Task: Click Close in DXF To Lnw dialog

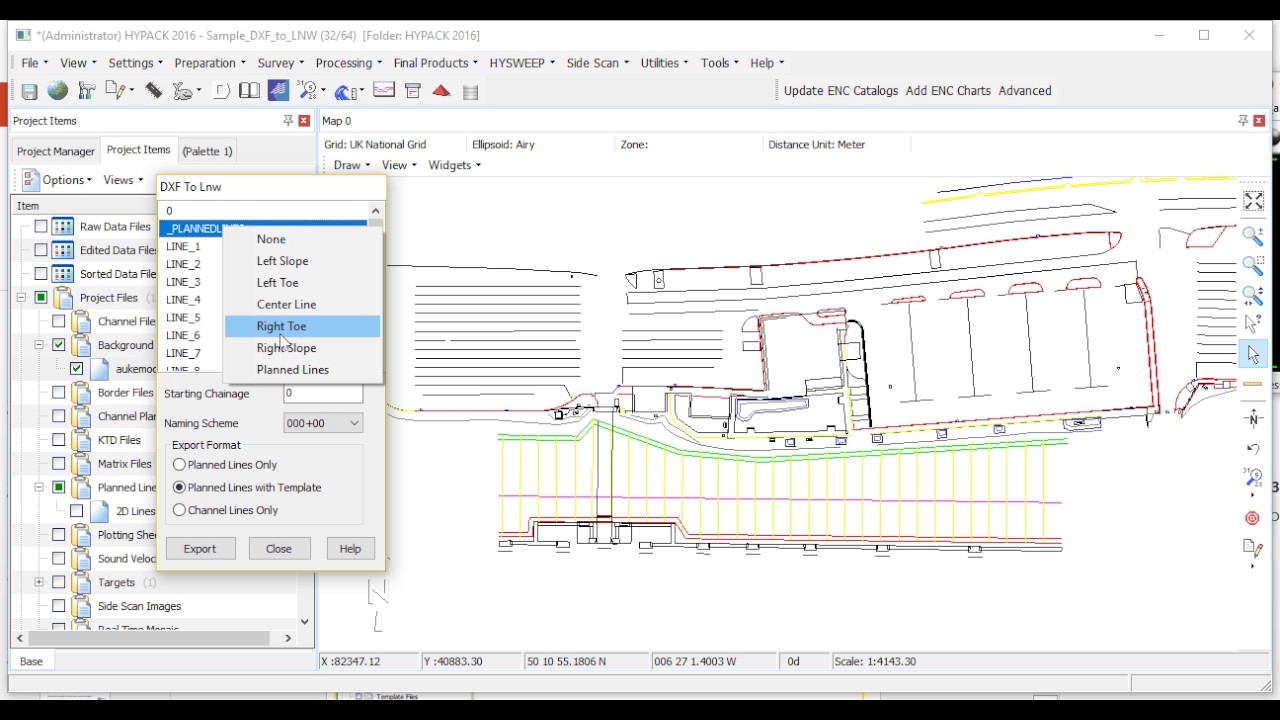Action: pyautogui.click(x=279, y=549)
